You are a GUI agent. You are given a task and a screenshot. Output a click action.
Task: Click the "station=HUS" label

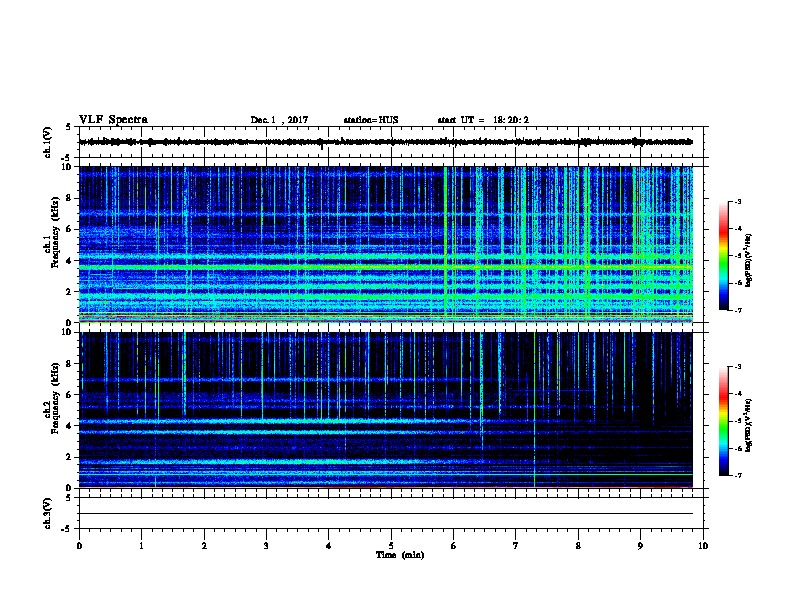[x=371, y=120]
